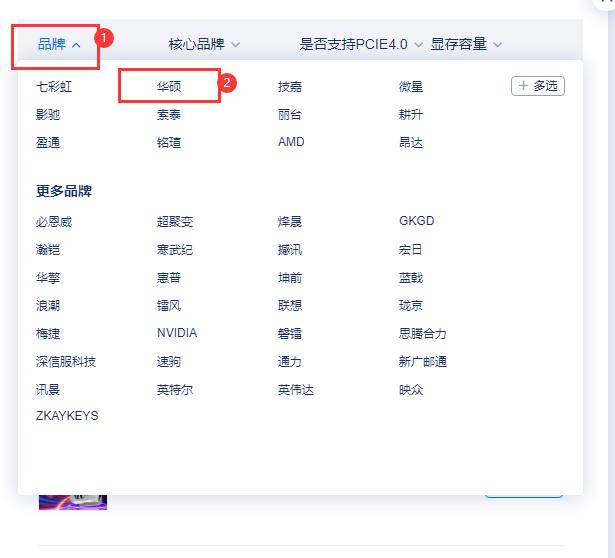Choose the 英特尔 brand
The image size is (615, 558).
point(175,390)
